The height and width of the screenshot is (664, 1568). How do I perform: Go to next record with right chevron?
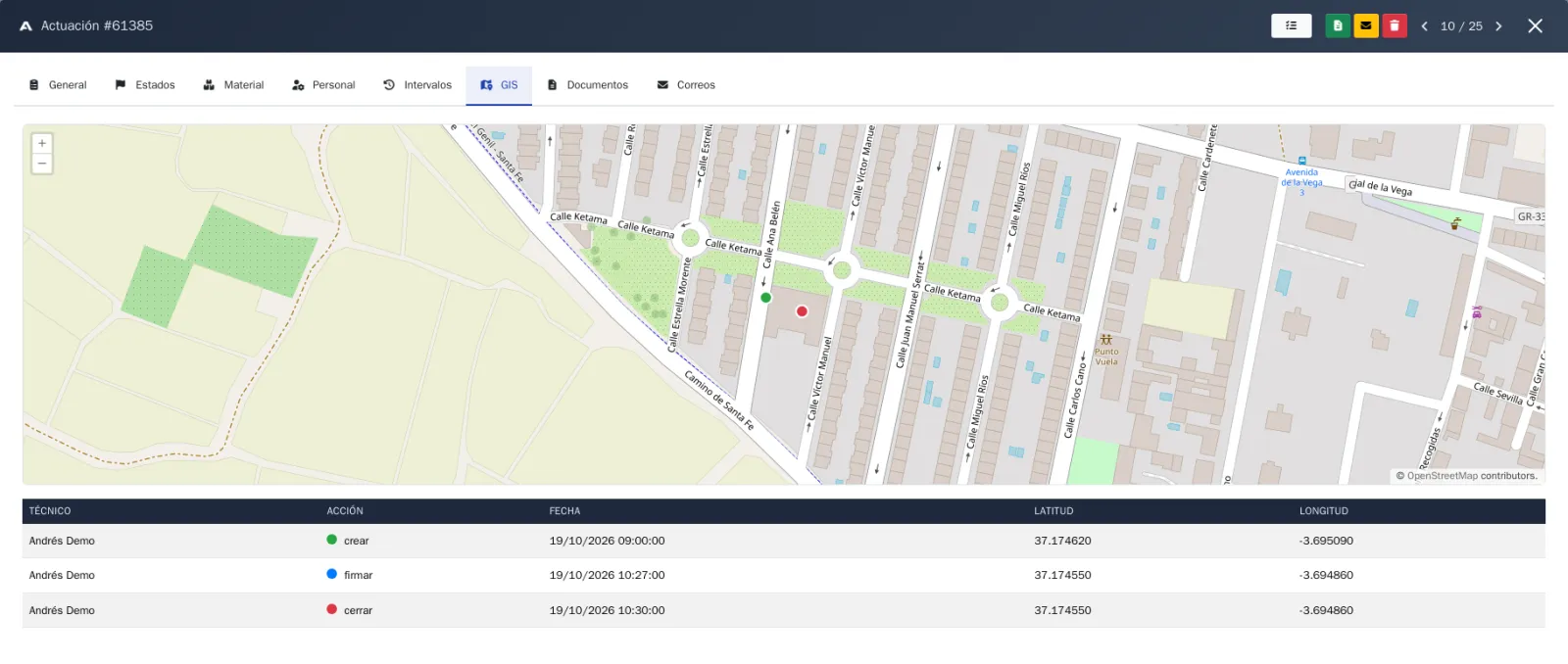coord(1498,26)
